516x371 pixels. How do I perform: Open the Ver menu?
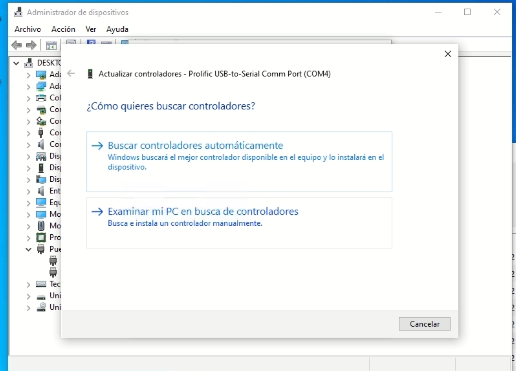click(91, 29)
